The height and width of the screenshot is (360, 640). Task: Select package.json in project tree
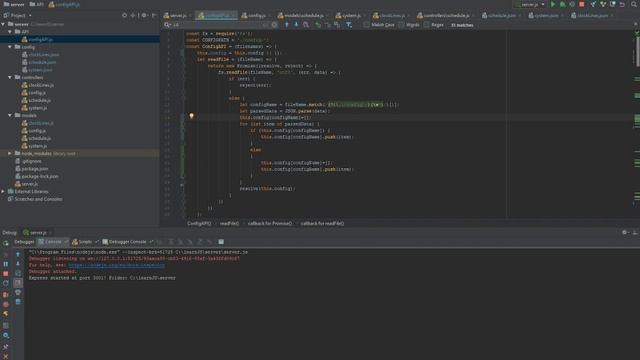(x=35, y=169)
